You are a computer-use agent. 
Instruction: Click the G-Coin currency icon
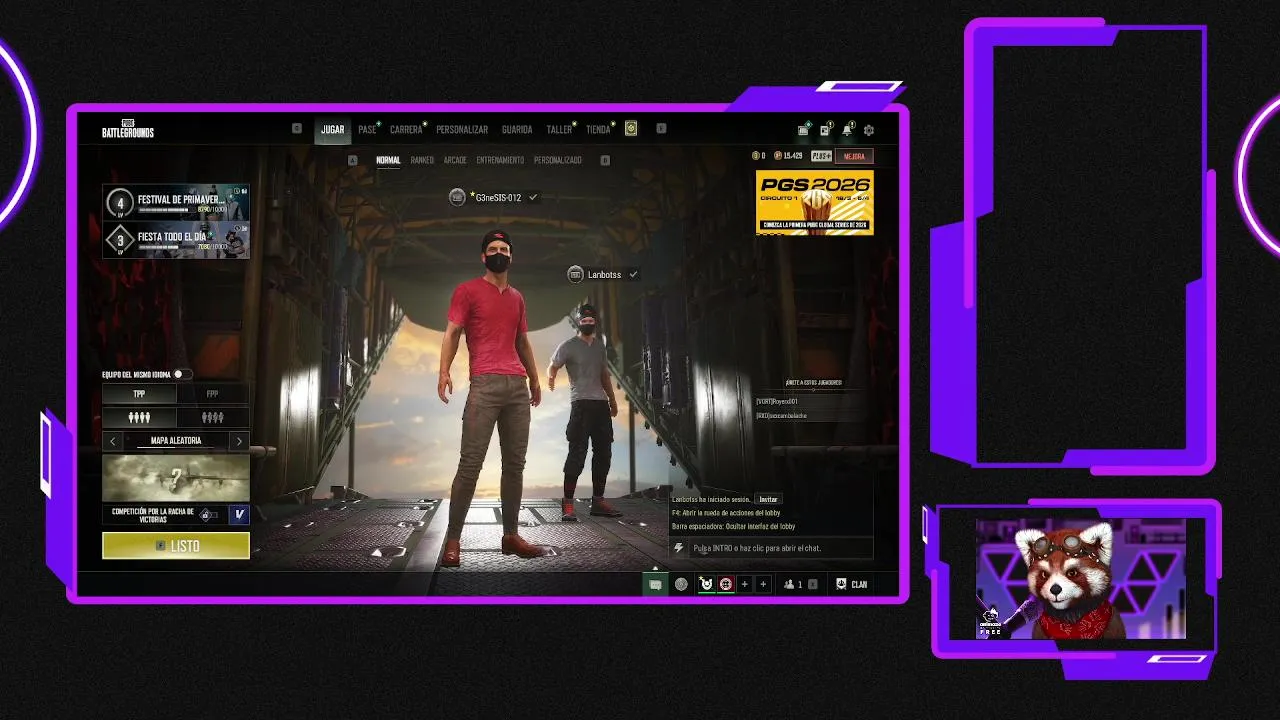point(755,156)
